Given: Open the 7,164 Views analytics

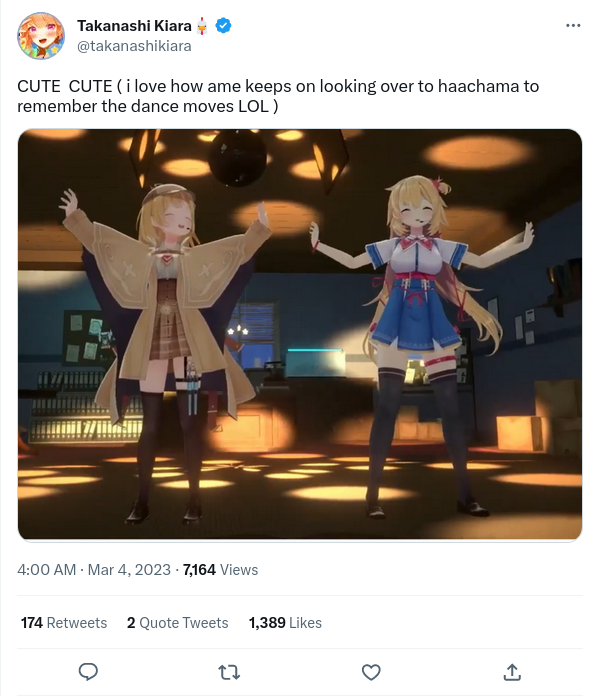Looking at the screenshot, I should 220,569.
